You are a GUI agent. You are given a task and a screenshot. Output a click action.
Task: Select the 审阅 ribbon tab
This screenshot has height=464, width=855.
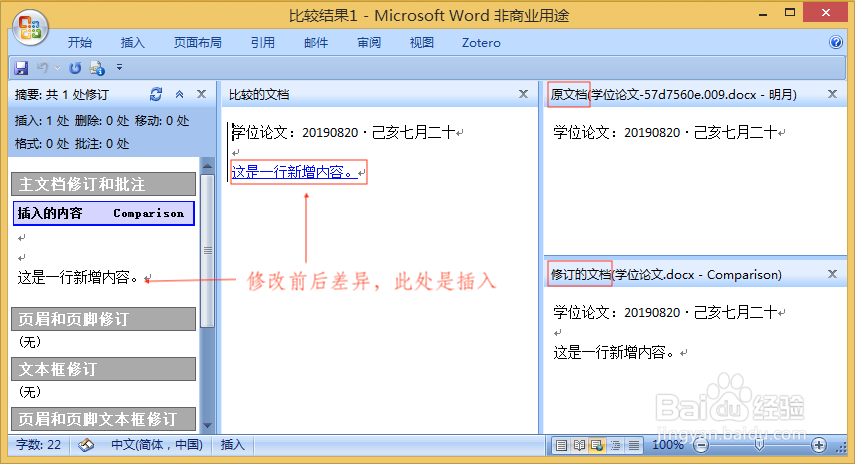point(369,43)
